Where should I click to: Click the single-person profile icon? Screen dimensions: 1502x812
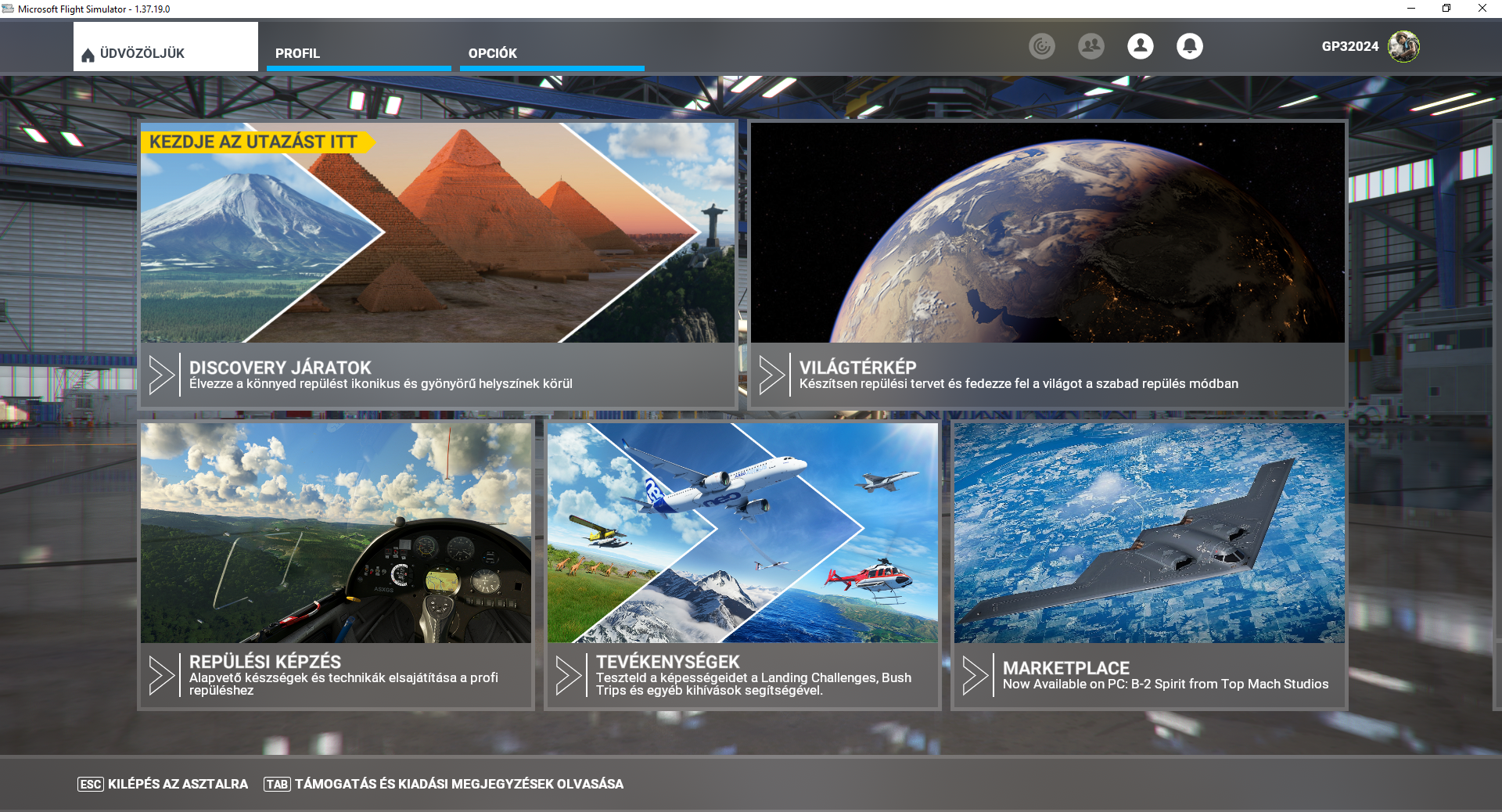[1140, 46]
